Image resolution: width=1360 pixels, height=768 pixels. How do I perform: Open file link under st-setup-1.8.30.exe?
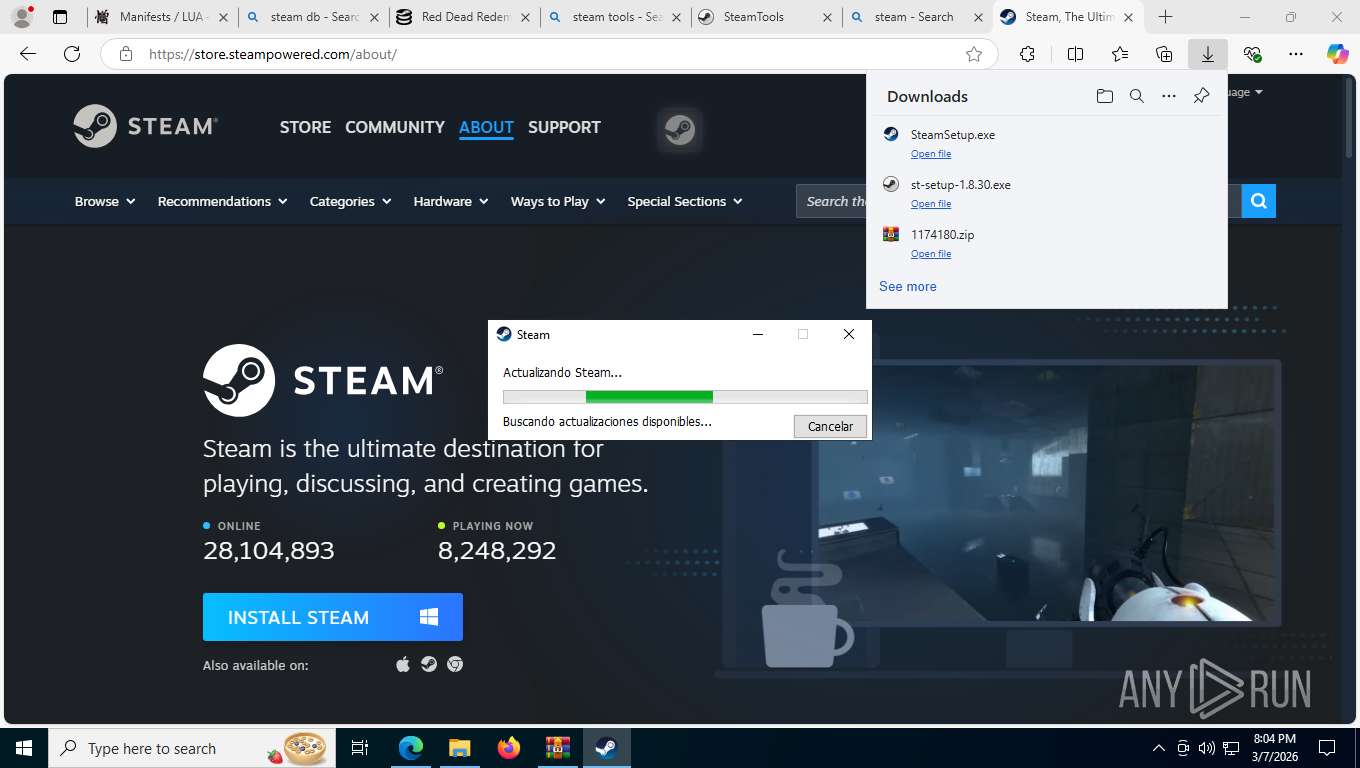931,204
